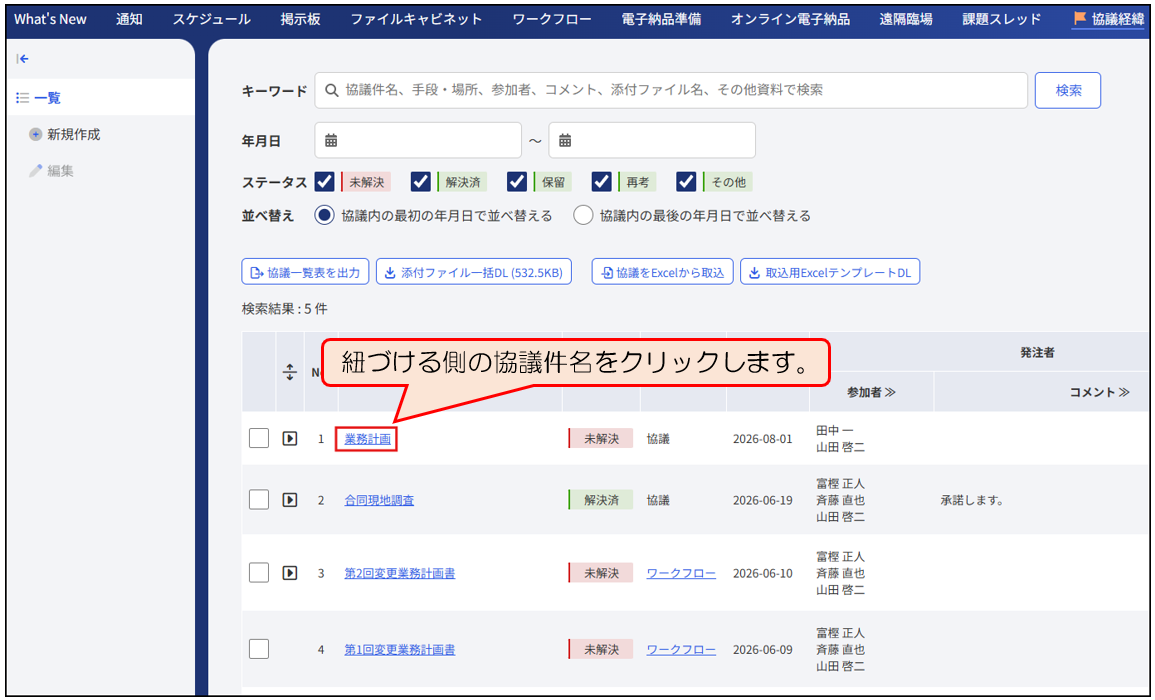
Task: Open the スケジュール tab
Action: [x=211, y=19]
